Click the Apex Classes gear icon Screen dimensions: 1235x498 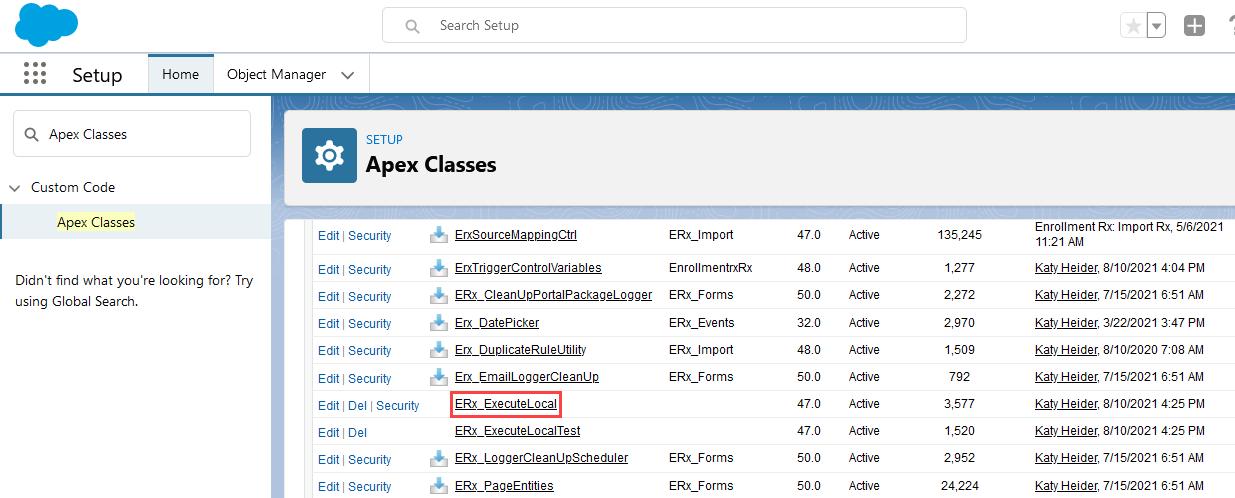tap(329, 156)
